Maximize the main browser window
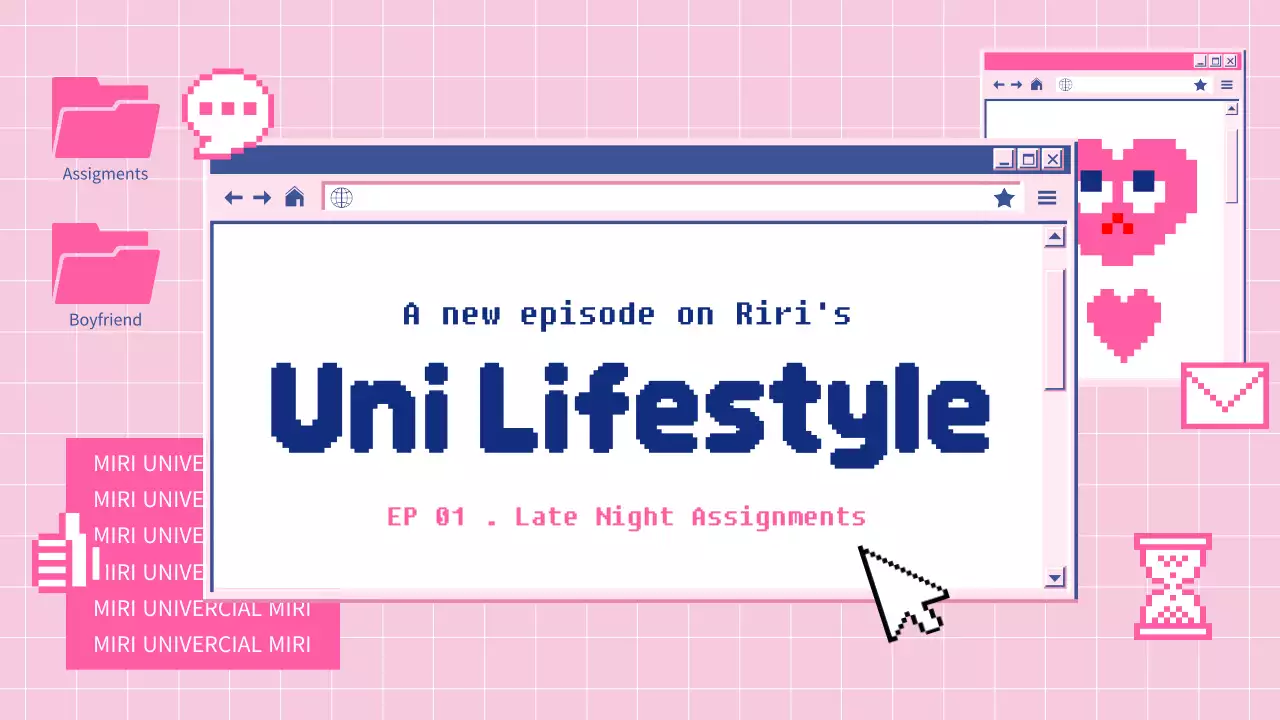This screenshot has width=1280, height=720. [1028, 159]
